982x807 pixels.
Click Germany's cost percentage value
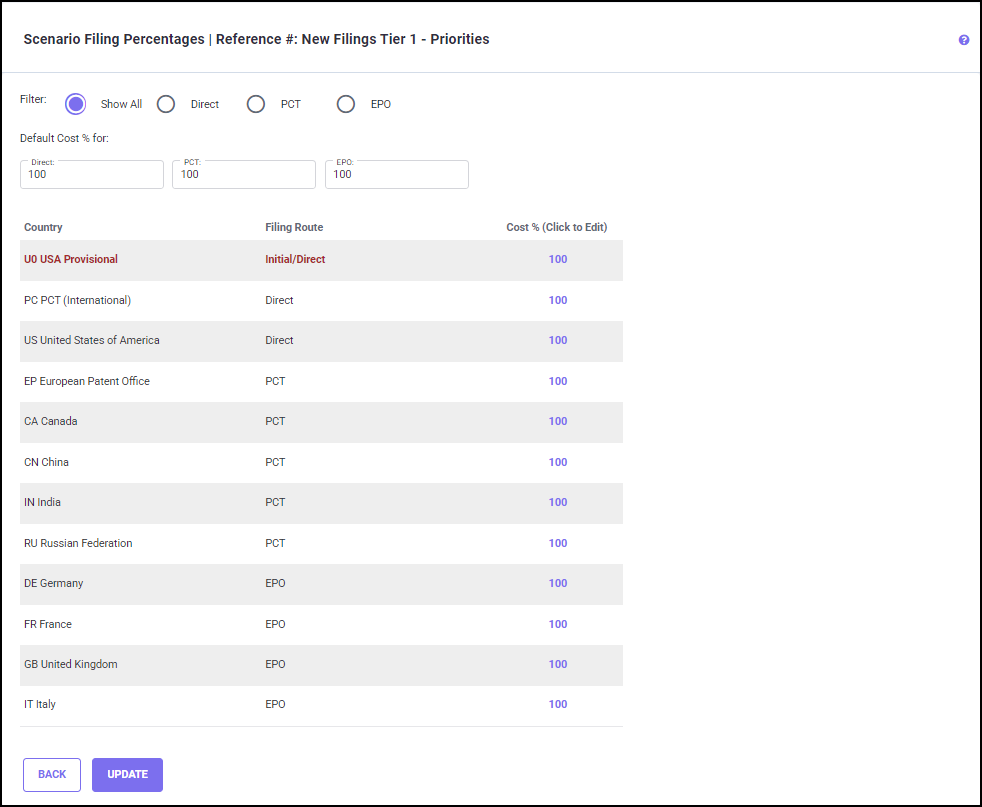point(558,584)
